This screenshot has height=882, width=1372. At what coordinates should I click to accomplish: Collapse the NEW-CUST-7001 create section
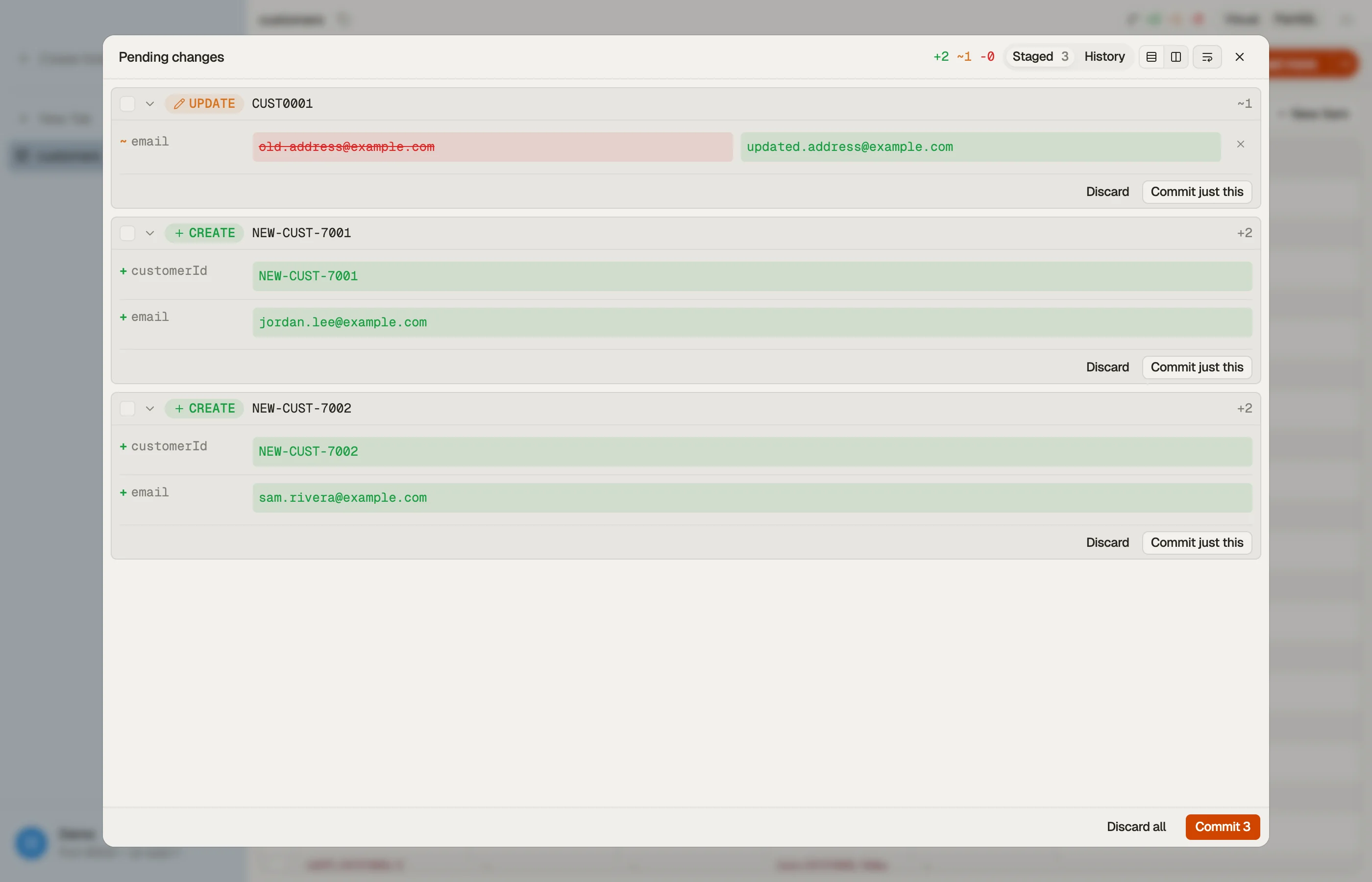[150, 233]
